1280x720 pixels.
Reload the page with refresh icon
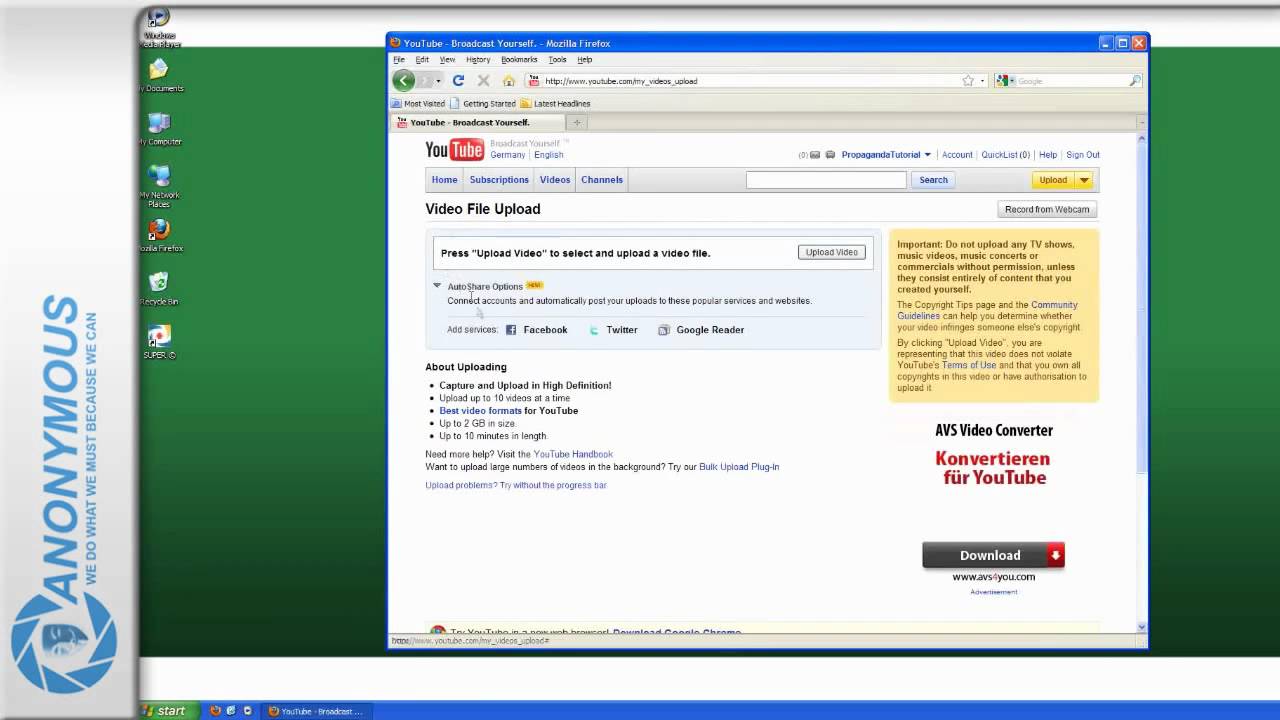coord(458,81)
